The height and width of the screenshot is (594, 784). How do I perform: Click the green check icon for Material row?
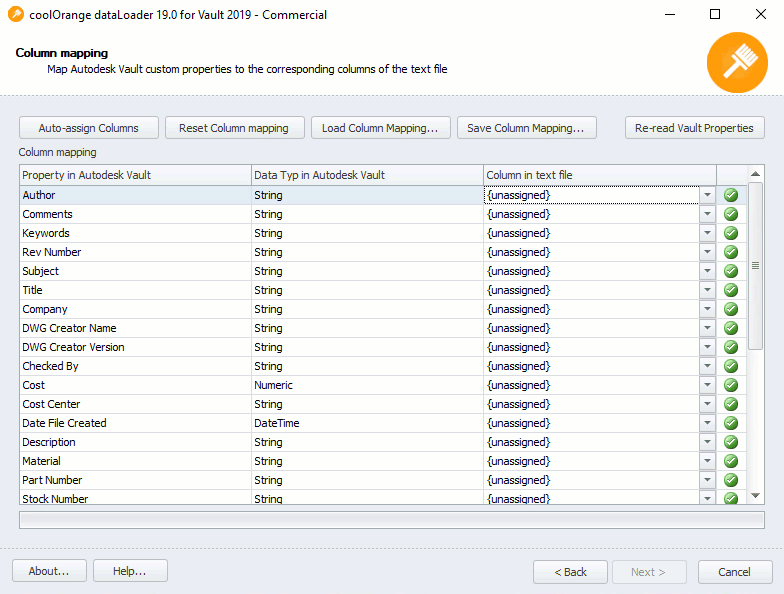(730, 461)
